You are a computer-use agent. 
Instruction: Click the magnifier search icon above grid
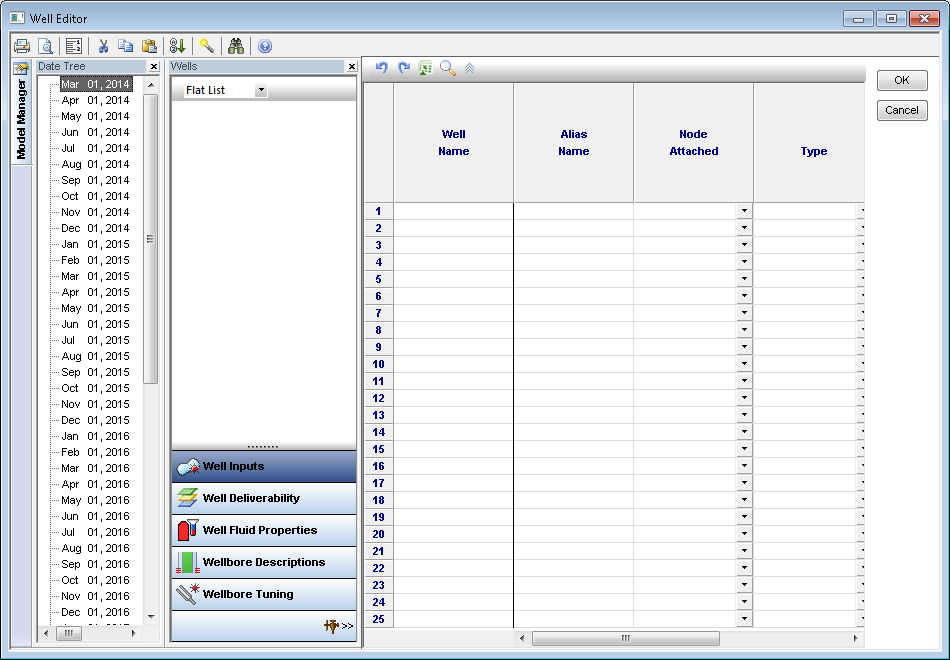447,68
